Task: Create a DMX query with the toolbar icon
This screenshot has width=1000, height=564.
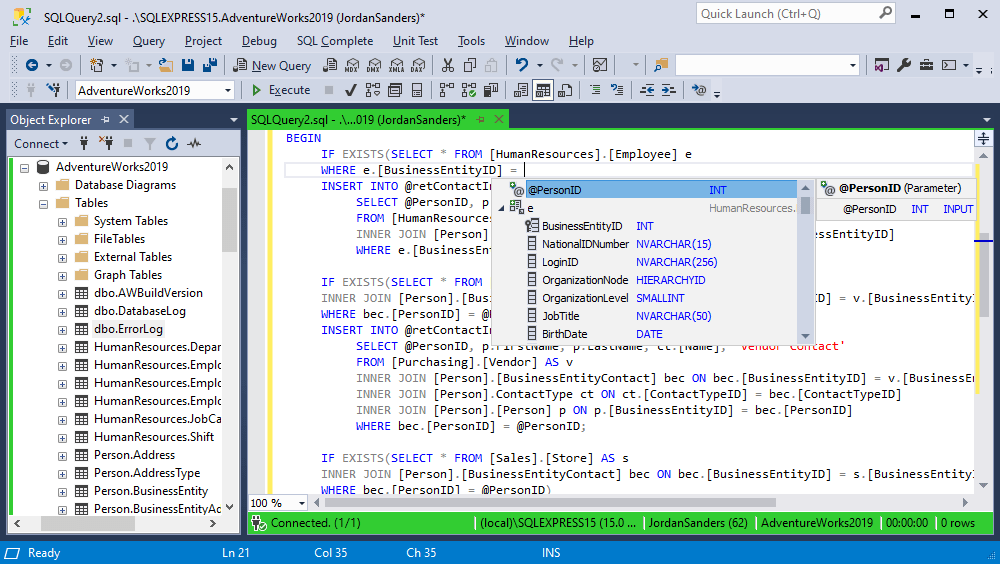Action: coord(374,65)
